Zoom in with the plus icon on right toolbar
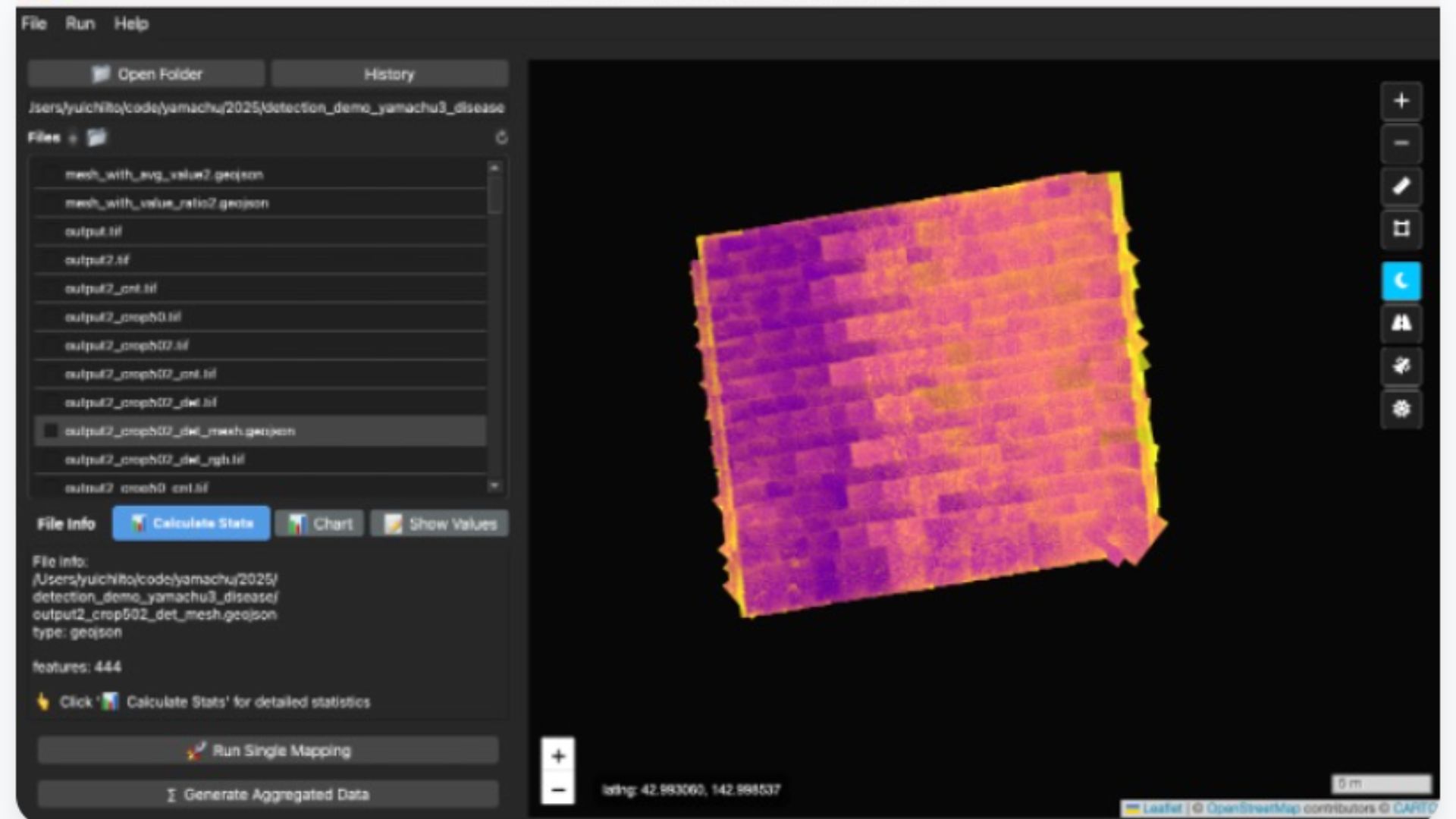 tap(1401, 101)
